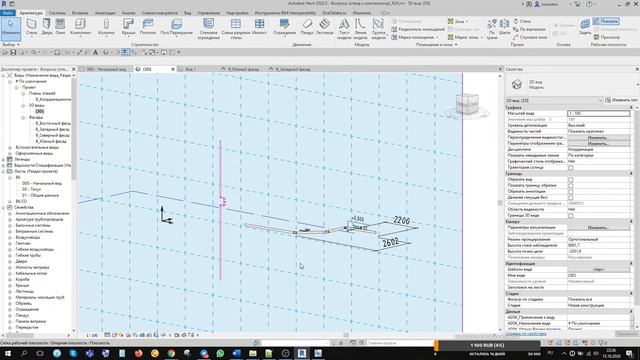
Task: Toggle the Show crop region checkbox
Action: (x=571, y=185)
